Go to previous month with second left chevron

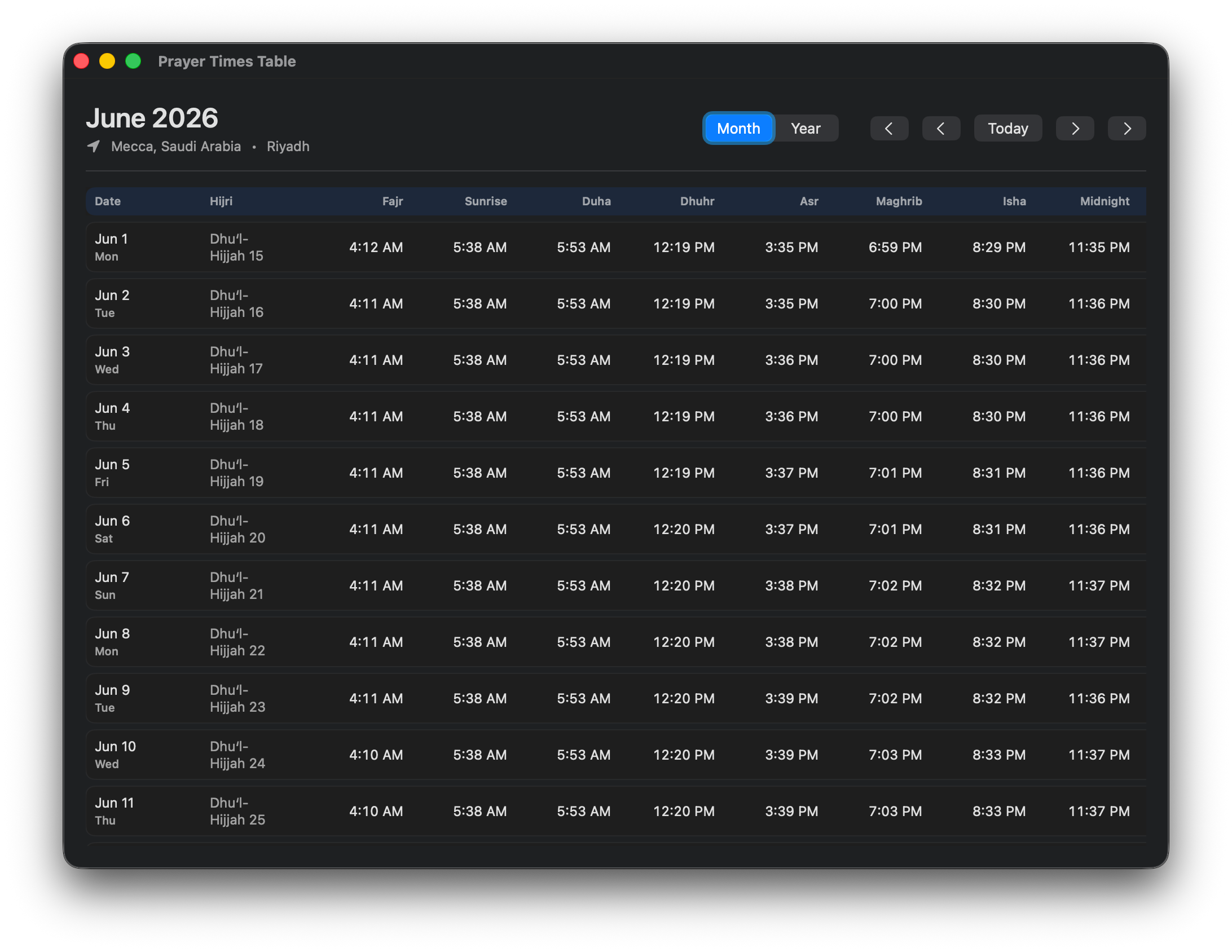point(941,129)
